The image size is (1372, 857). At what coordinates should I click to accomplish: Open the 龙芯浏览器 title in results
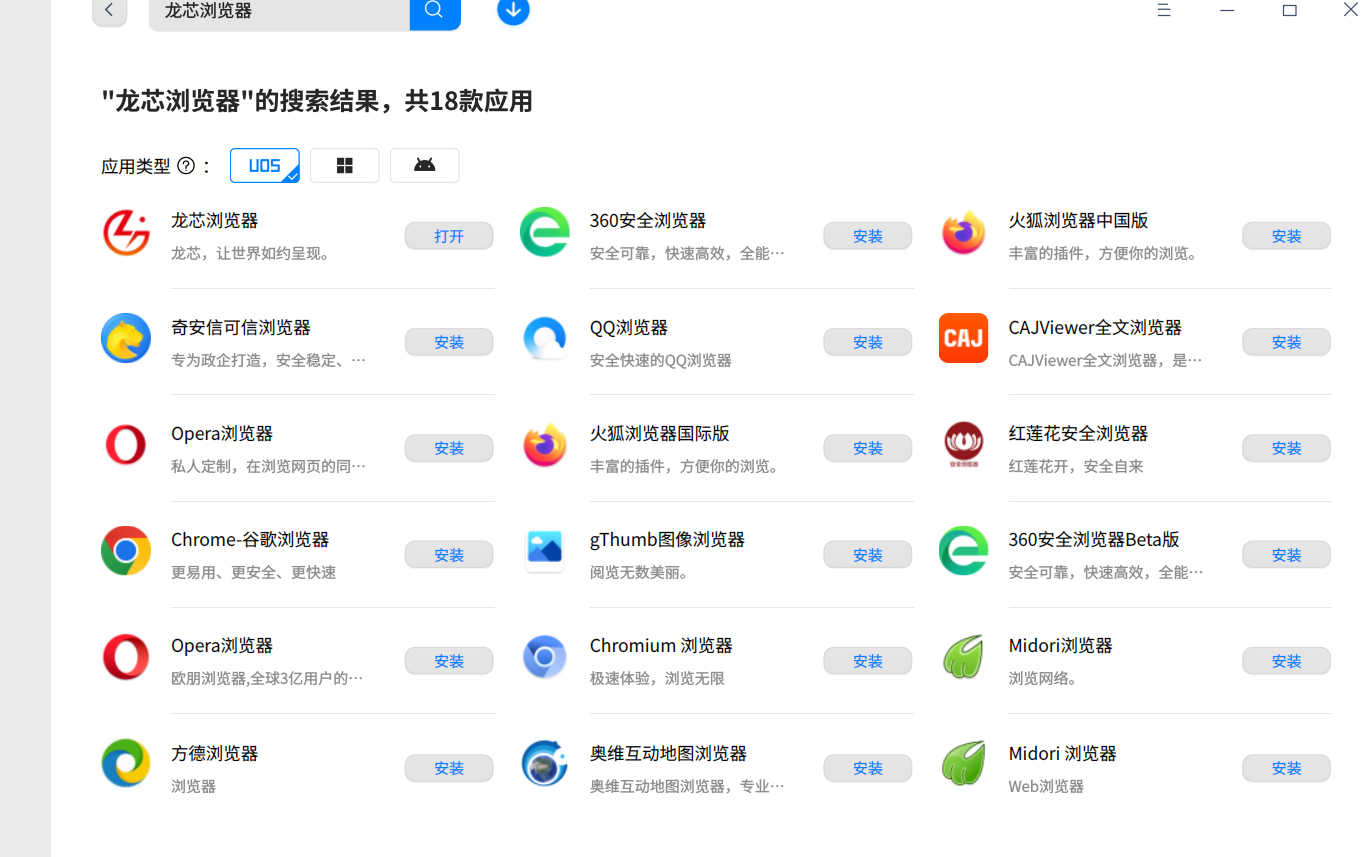click(215, 220)
